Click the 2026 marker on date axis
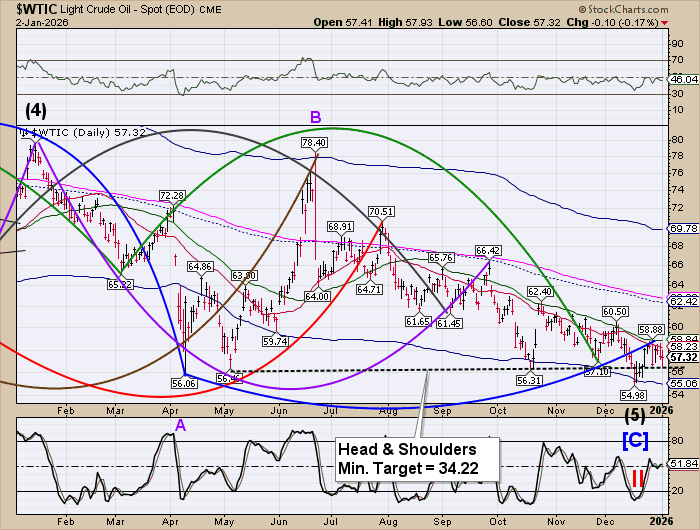 (x=656, y=409)
